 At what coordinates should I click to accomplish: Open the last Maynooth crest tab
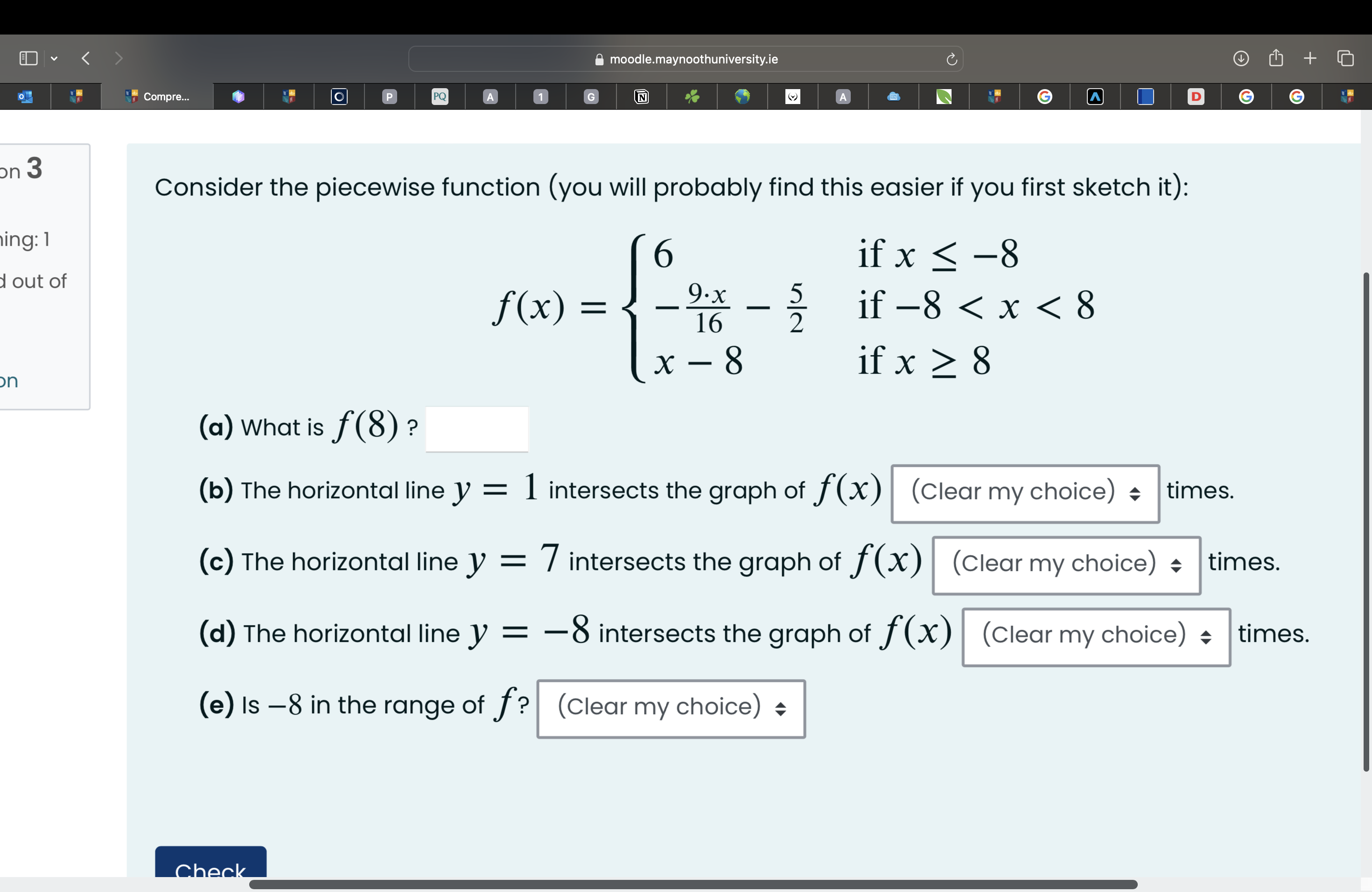coord(1347,96)
